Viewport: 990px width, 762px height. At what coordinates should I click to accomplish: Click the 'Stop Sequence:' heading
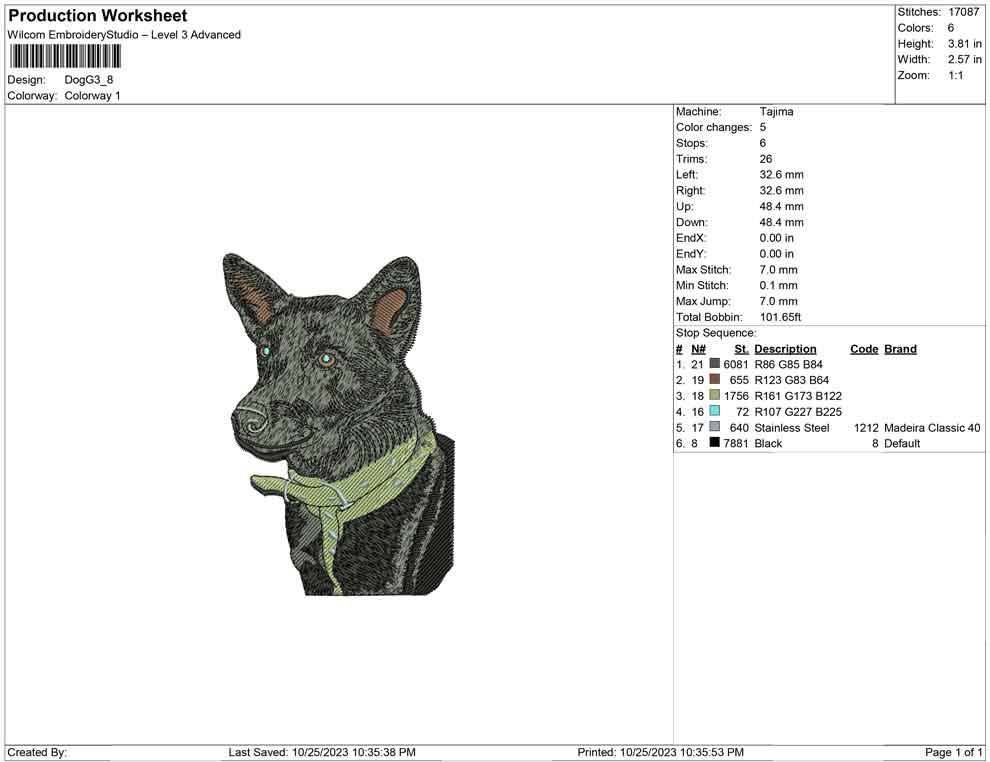click(x=716, y=333)
